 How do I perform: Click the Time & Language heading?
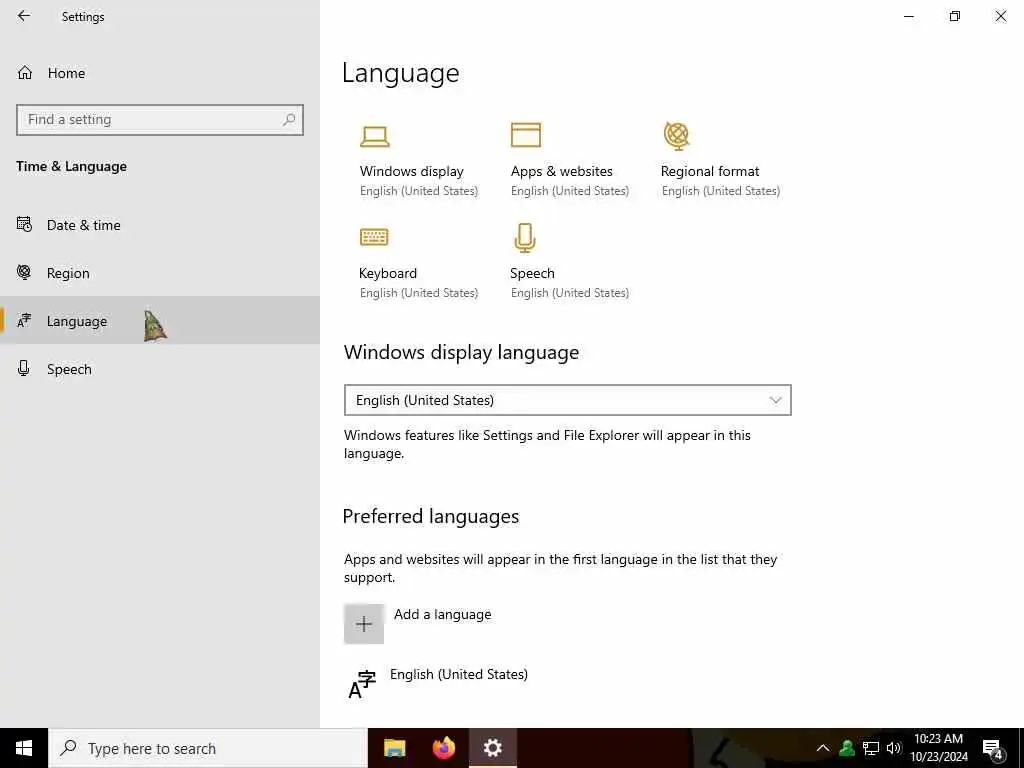tap(71, 167)
